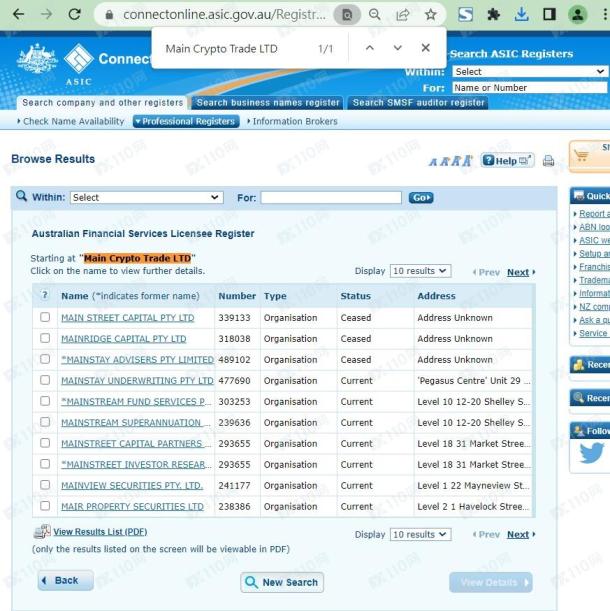Tick checkbox for MAINSTAY UNDERWRITING PTY LTD
This screenshot has width=610, height=611.
(x=45, y=380)
